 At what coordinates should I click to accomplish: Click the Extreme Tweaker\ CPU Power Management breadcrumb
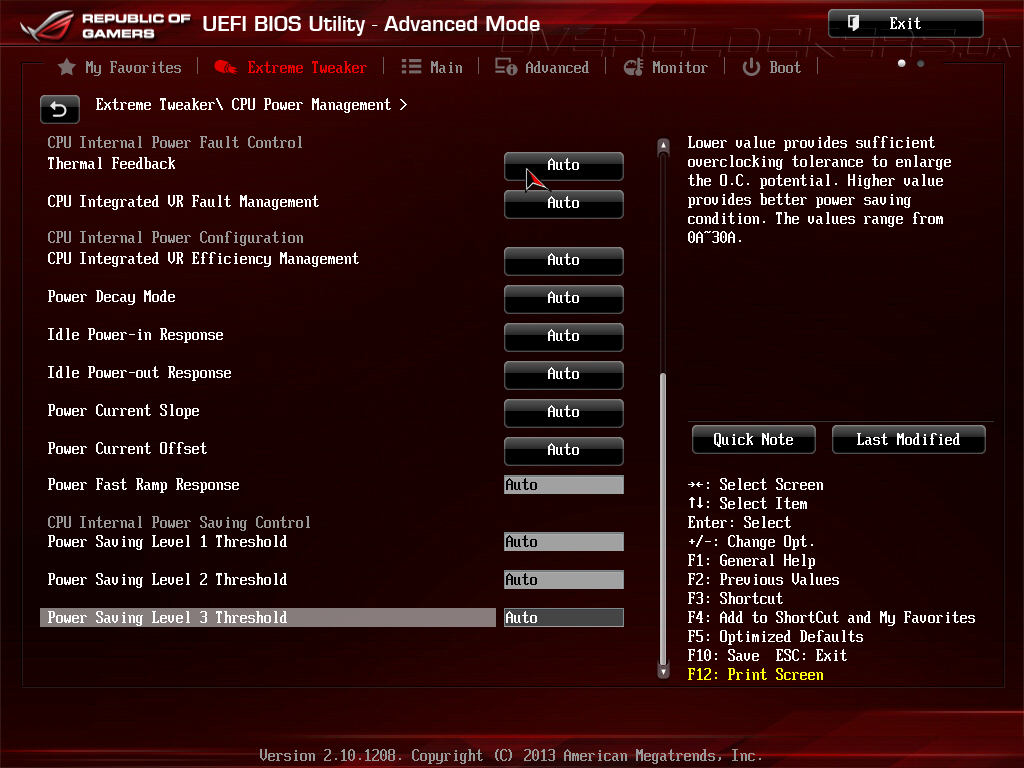pyautogui.click(x=251, y=104)
